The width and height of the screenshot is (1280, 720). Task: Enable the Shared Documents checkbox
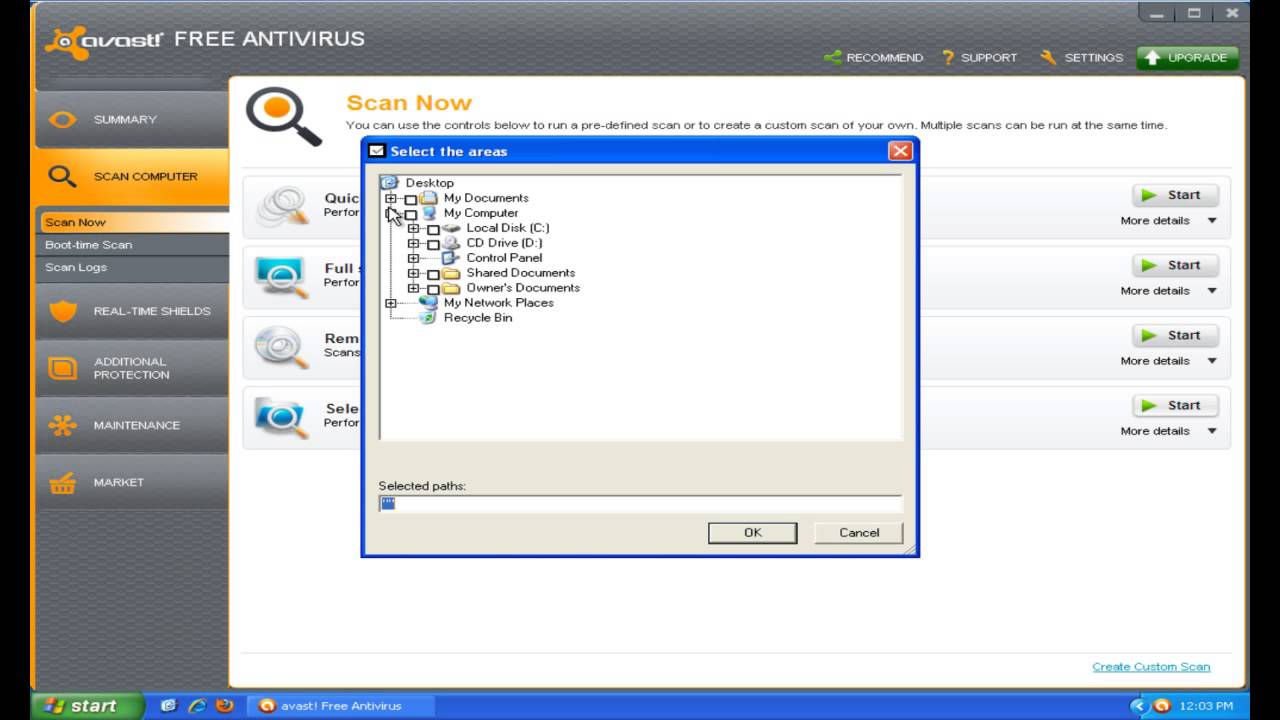433,274
